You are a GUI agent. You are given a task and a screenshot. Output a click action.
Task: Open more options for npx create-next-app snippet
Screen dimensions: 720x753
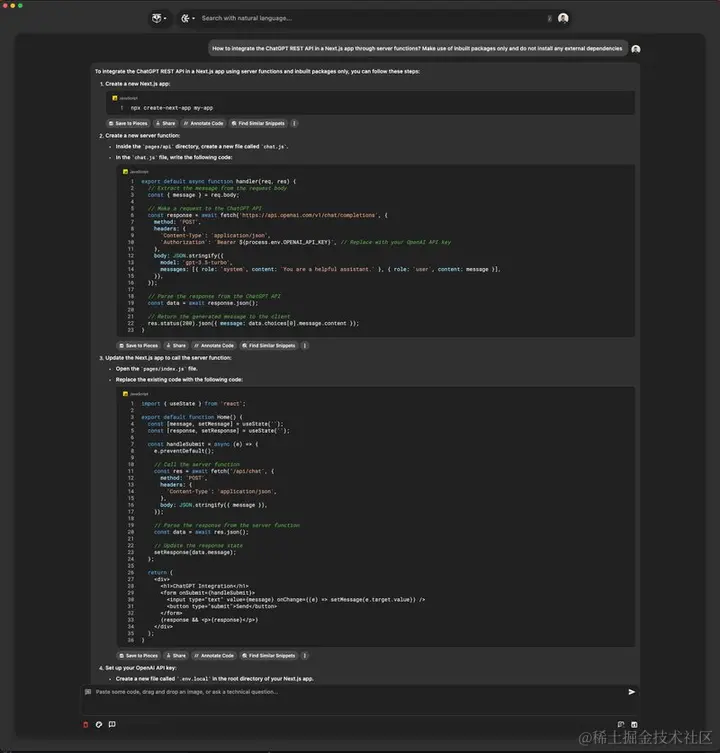[x=294, y=123]
